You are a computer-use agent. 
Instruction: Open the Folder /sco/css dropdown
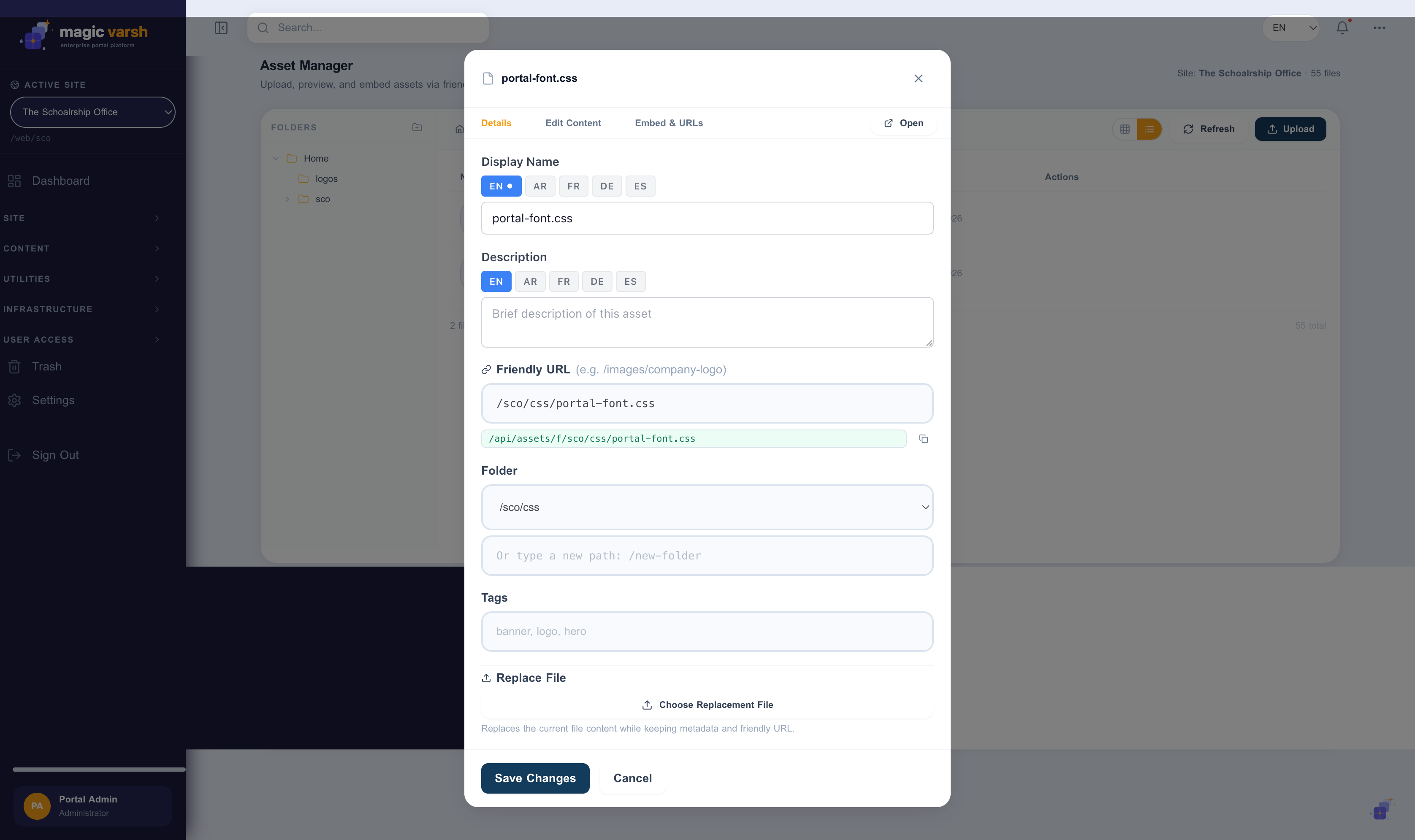click(x=707, y=507)
